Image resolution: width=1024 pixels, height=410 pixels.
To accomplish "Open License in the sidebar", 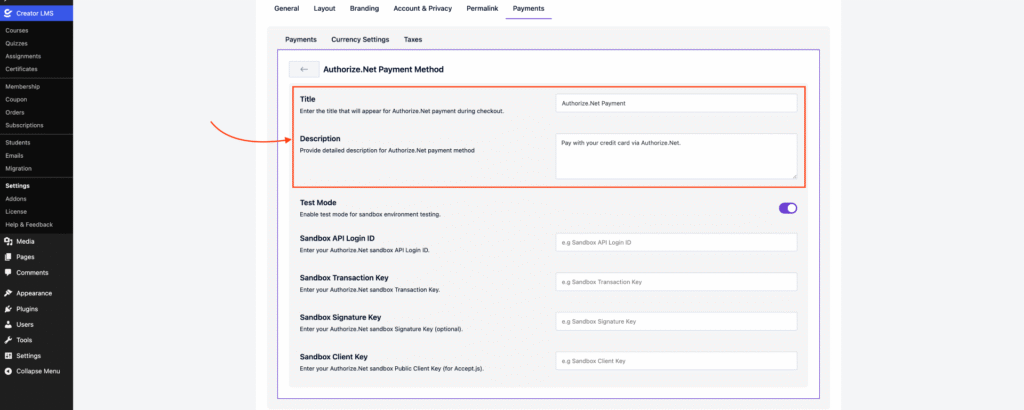I will click(16, 212).
